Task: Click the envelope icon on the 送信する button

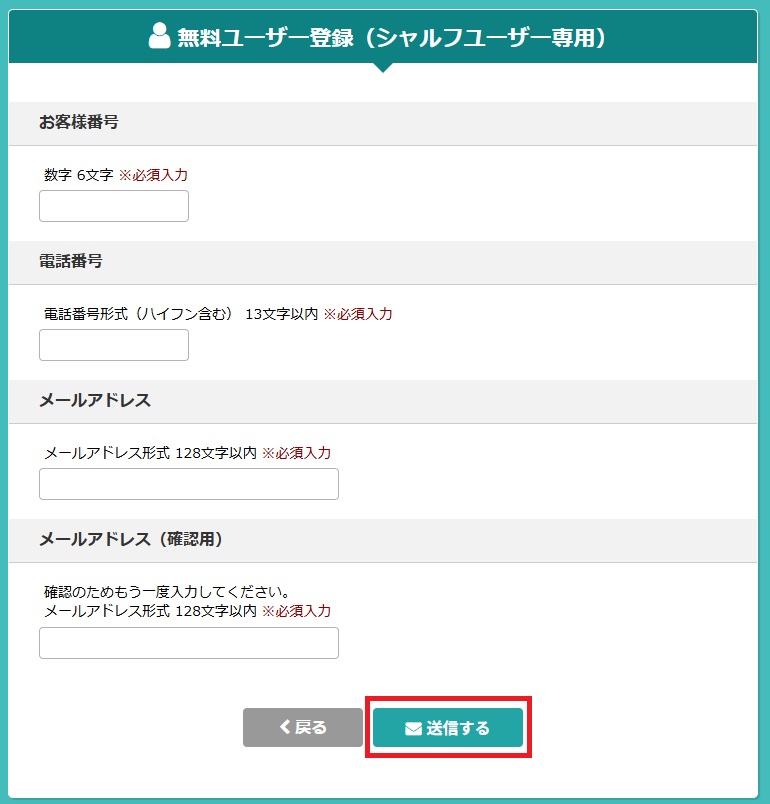Action: 413,728
